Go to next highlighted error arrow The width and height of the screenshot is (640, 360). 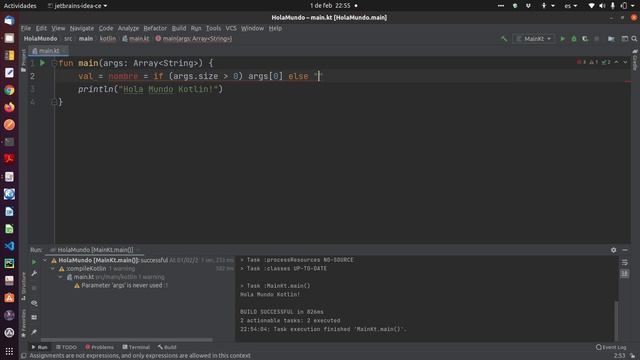click(x=625, y=62)
